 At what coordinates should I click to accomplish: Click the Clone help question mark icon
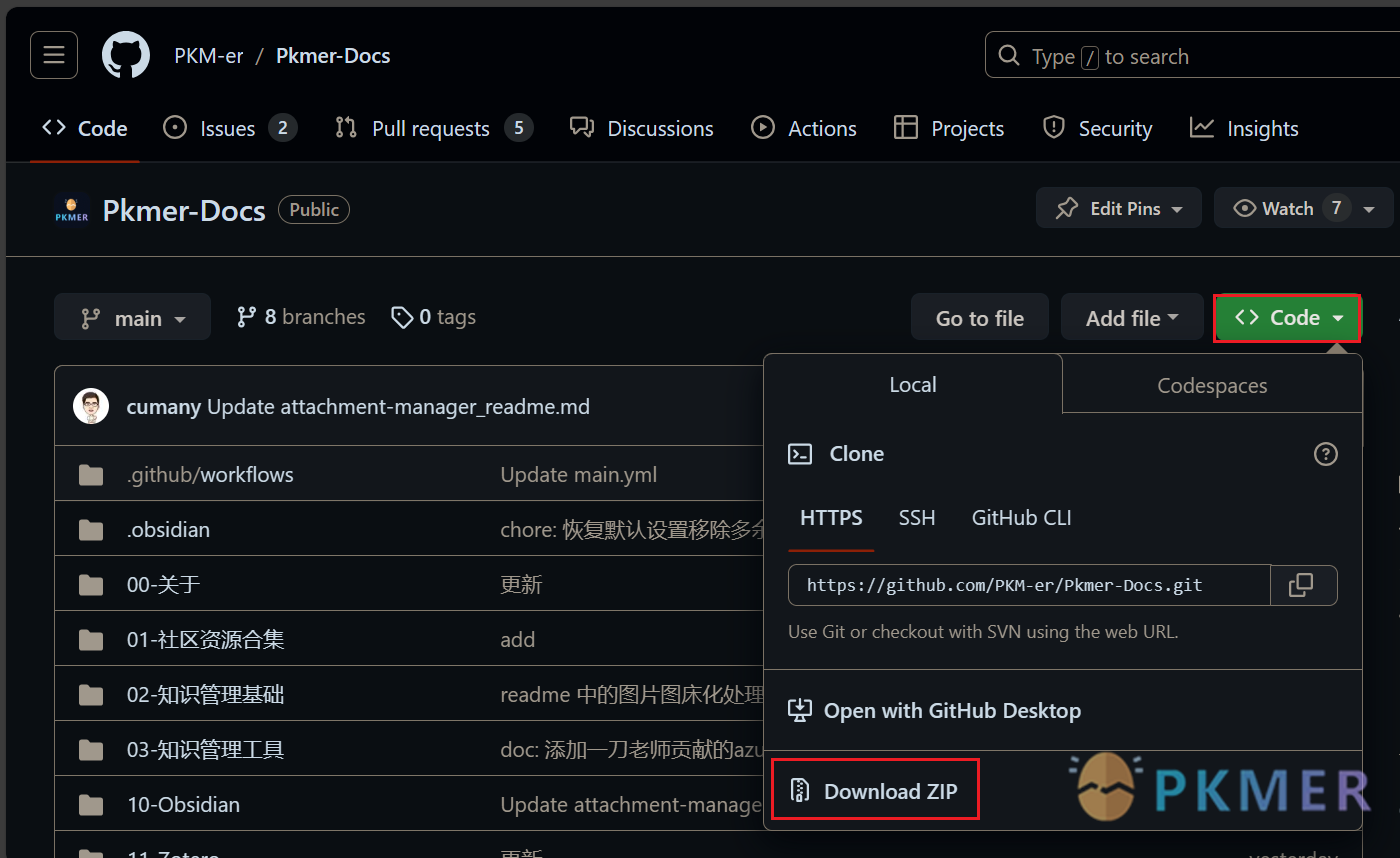[x=1325, y=454]
